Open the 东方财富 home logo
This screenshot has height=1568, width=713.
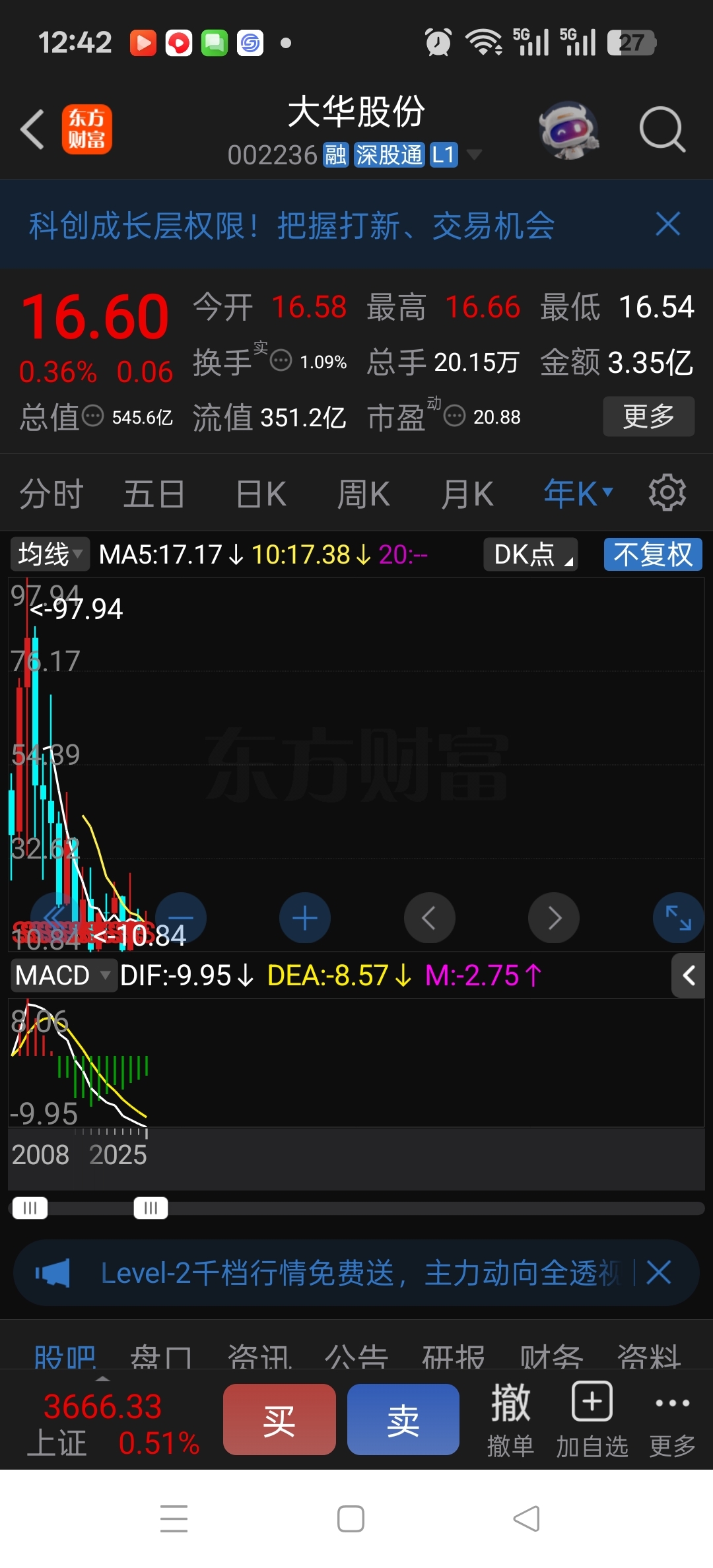[x=87, y=129]
